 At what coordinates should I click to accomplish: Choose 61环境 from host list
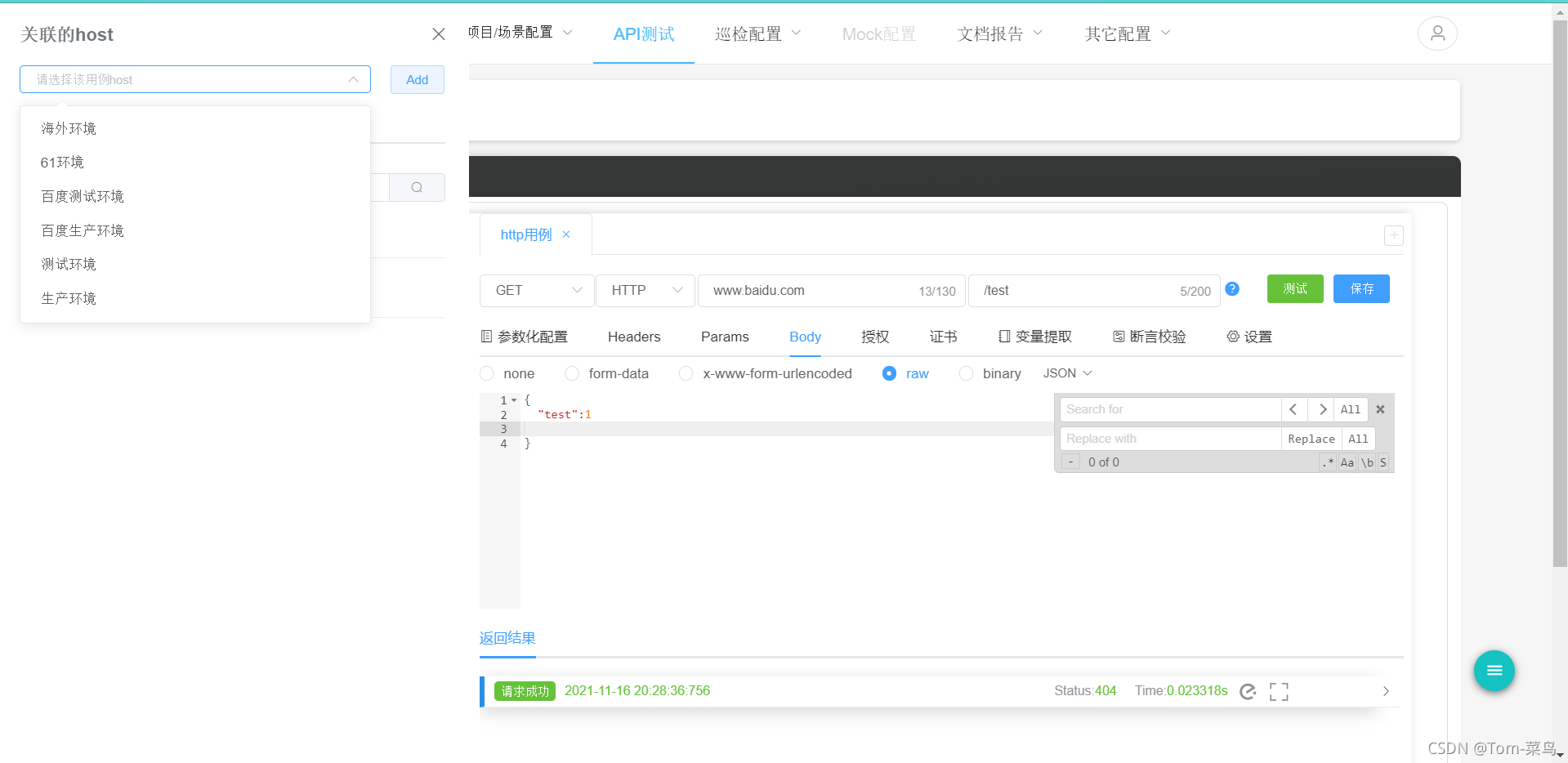tap(195, 162)
